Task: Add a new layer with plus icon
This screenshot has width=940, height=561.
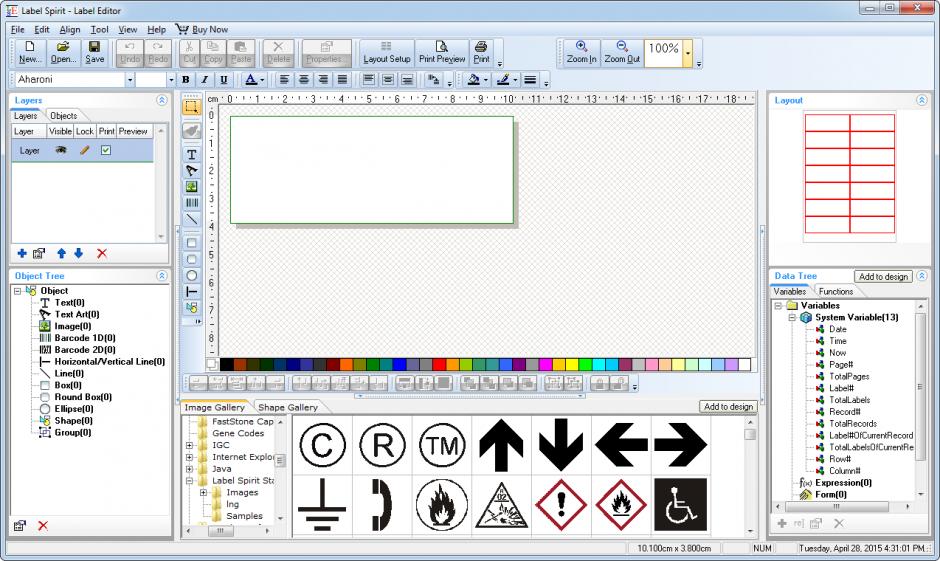Action: click(22, 254)
